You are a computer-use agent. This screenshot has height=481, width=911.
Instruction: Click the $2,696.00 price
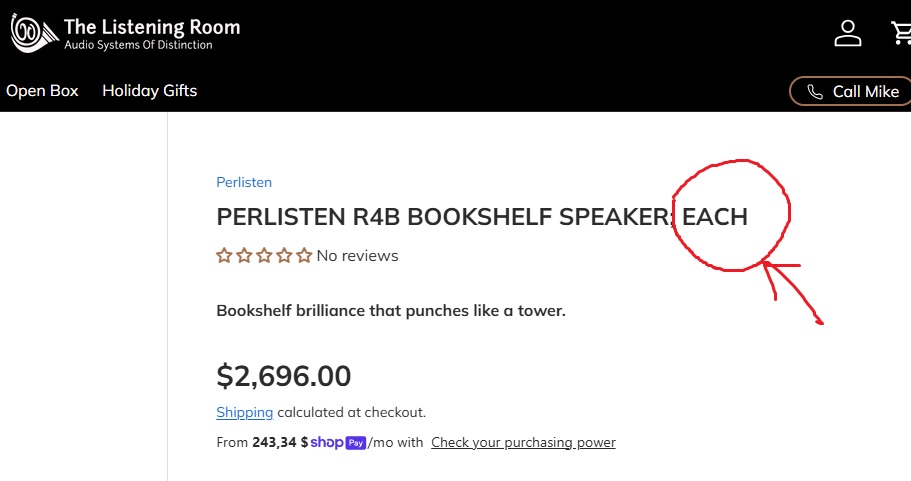pyautogui.click(x=284, y=376)
